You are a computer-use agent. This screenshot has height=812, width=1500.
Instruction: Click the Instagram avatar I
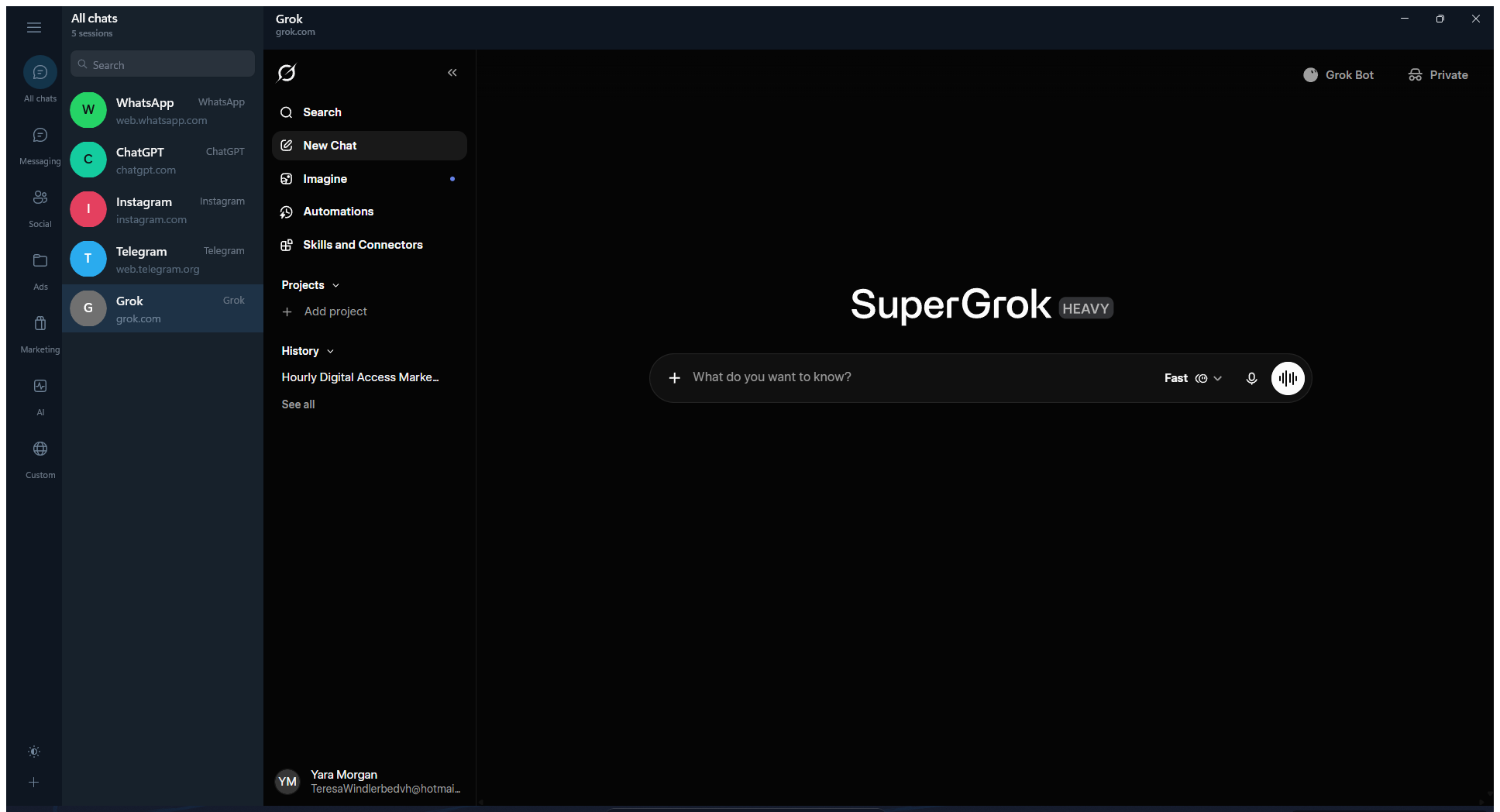tap(88, 209)
